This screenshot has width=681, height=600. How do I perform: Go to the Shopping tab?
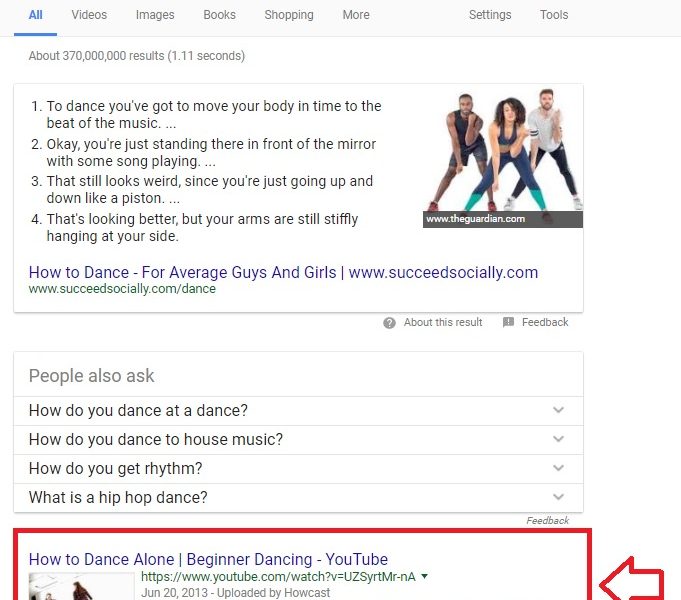coord(289,15)
